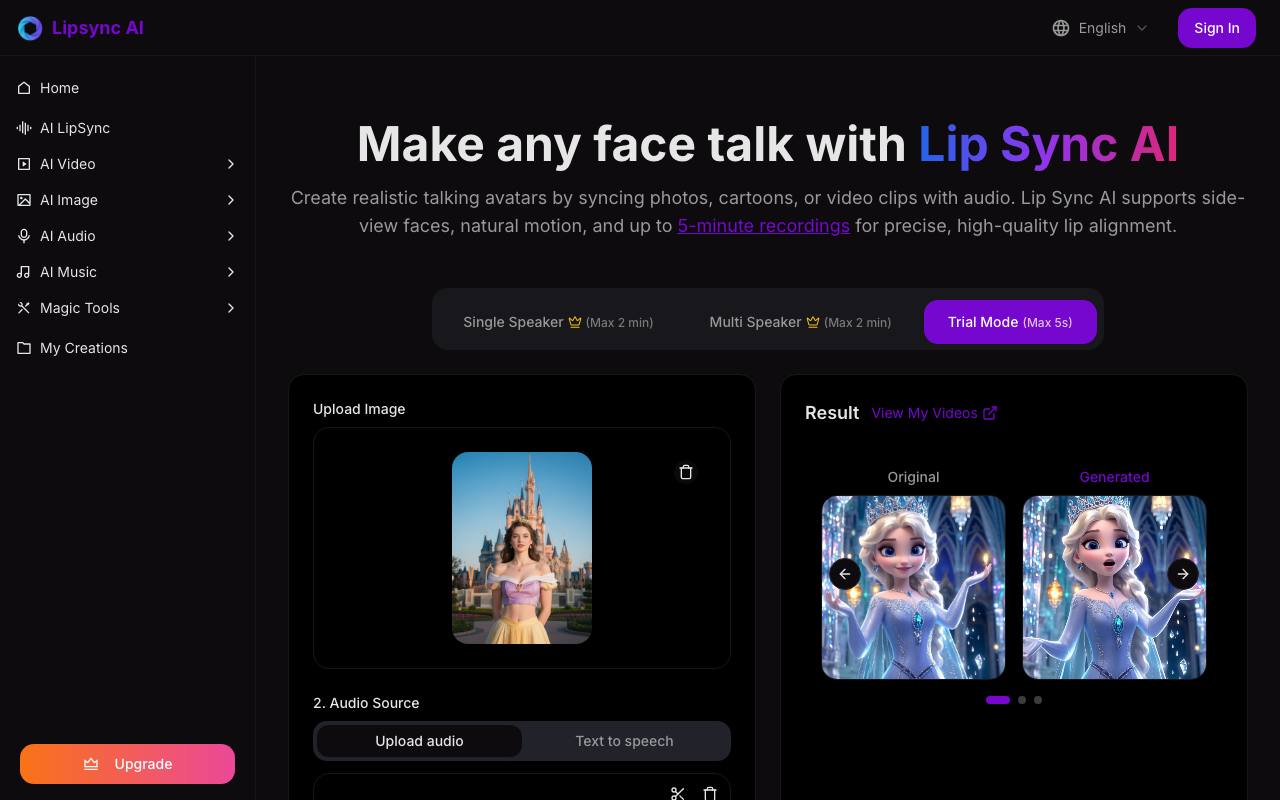1280x800 pixels.
Task: Click the next arrow on result carousel
Action: click(x=1183, y=573)
